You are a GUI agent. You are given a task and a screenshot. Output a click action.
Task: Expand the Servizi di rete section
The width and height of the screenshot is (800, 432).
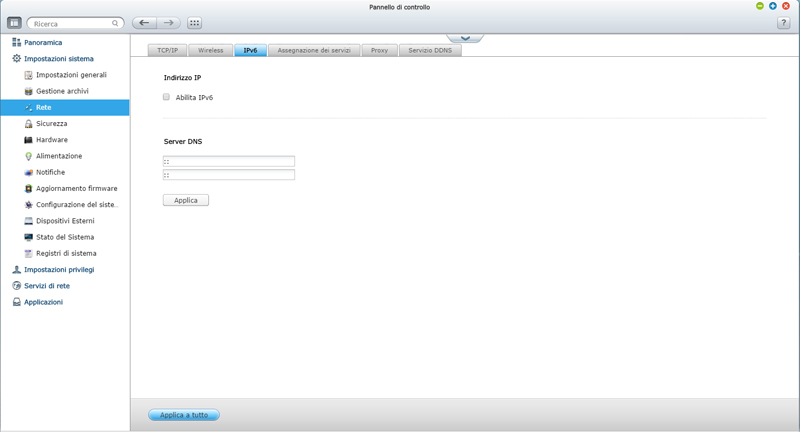pos(46,286)
